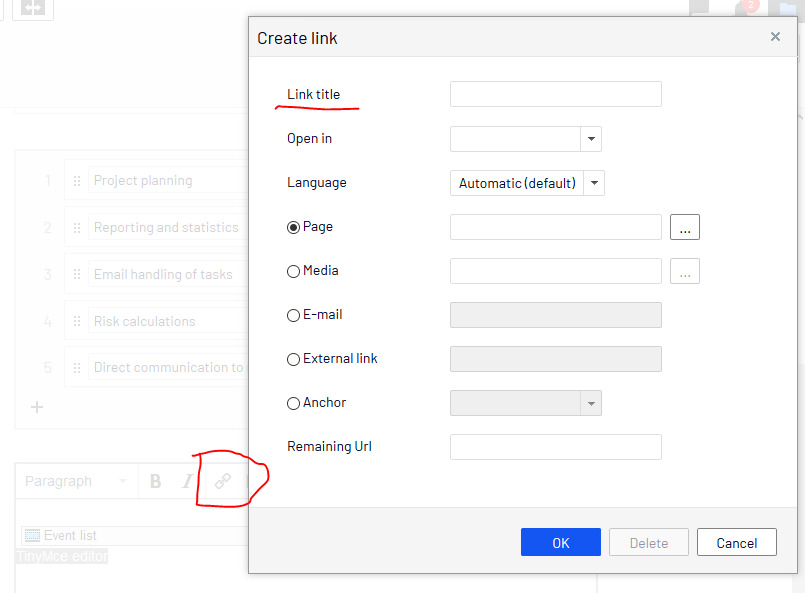Click the notification bell icon with badge

coord(744,8)
